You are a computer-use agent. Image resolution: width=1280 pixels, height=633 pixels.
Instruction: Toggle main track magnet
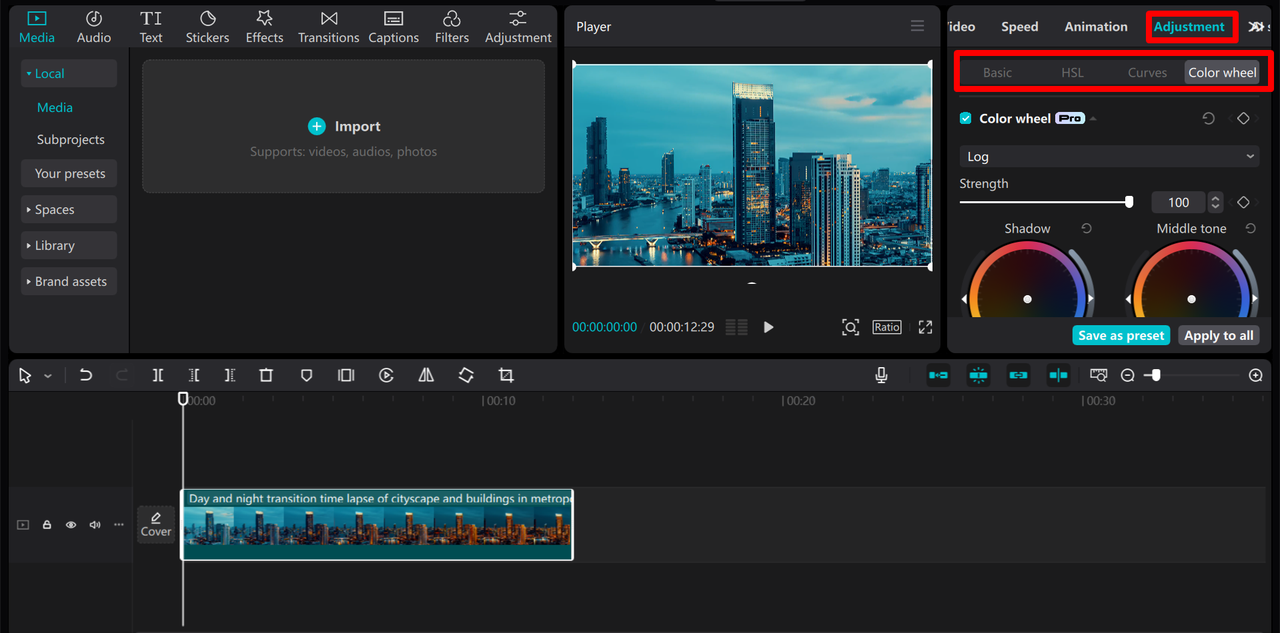pos(938,375)
